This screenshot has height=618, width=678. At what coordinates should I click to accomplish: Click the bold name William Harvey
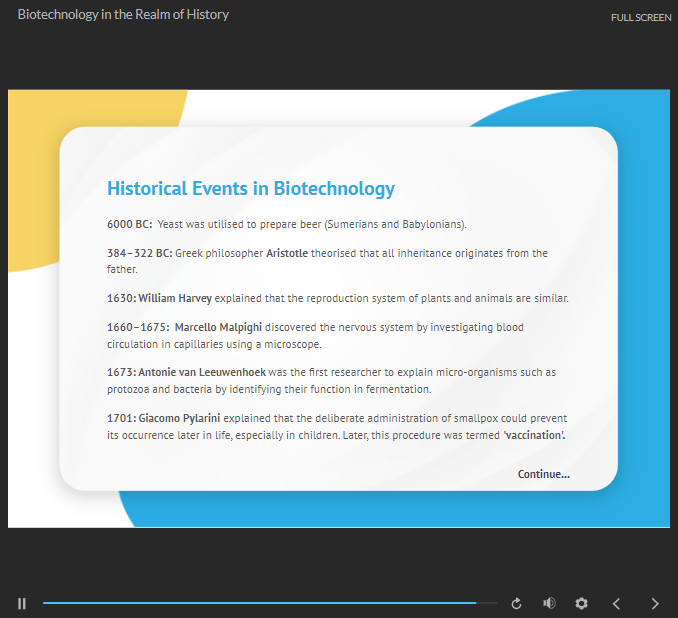tap(175, 298)
